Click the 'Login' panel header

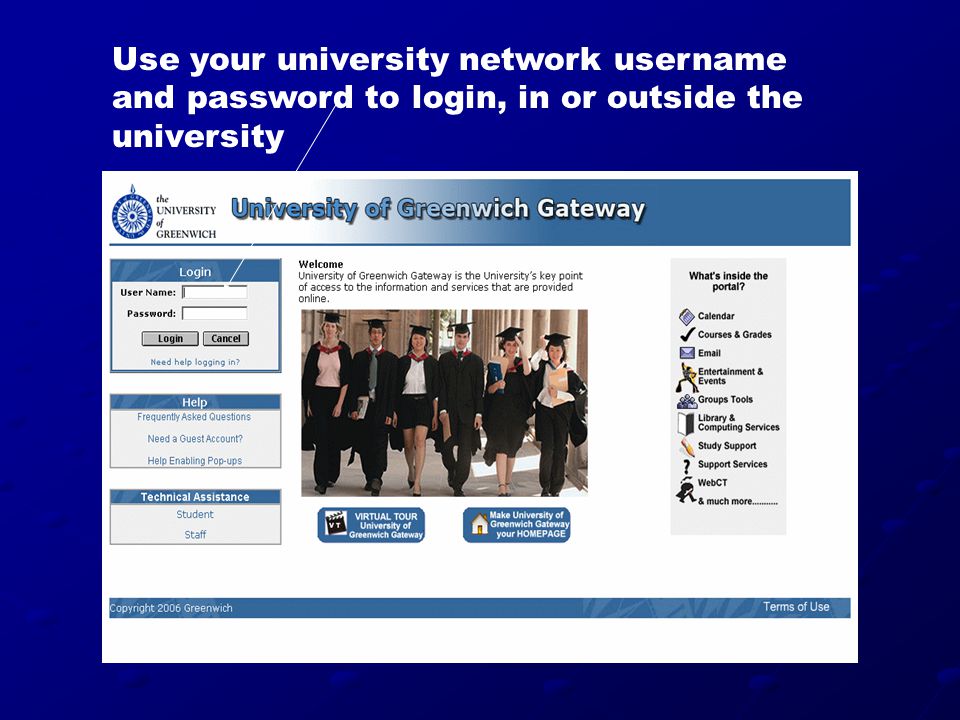195,272
